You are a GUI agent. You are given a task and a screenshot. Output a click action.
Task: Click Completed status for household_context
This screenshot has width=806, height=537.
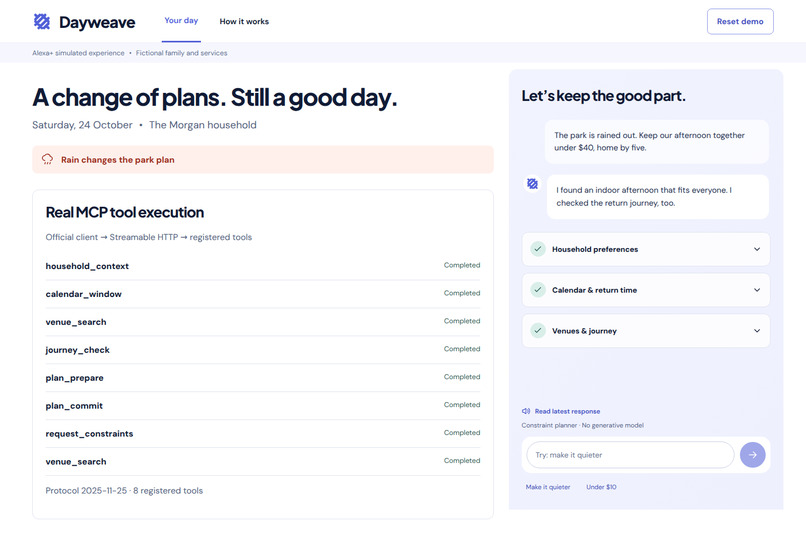click(462, 265)
